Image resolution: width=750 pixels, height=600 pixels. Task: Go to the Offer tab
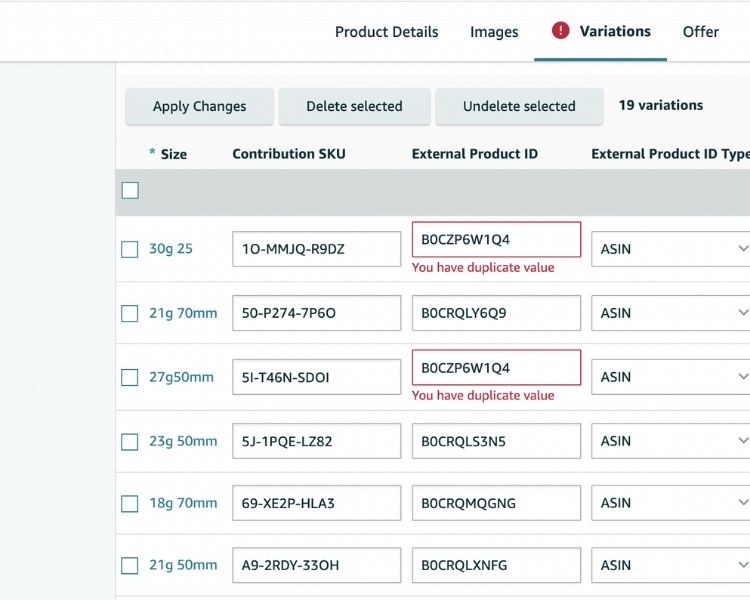tap(700, 32)
